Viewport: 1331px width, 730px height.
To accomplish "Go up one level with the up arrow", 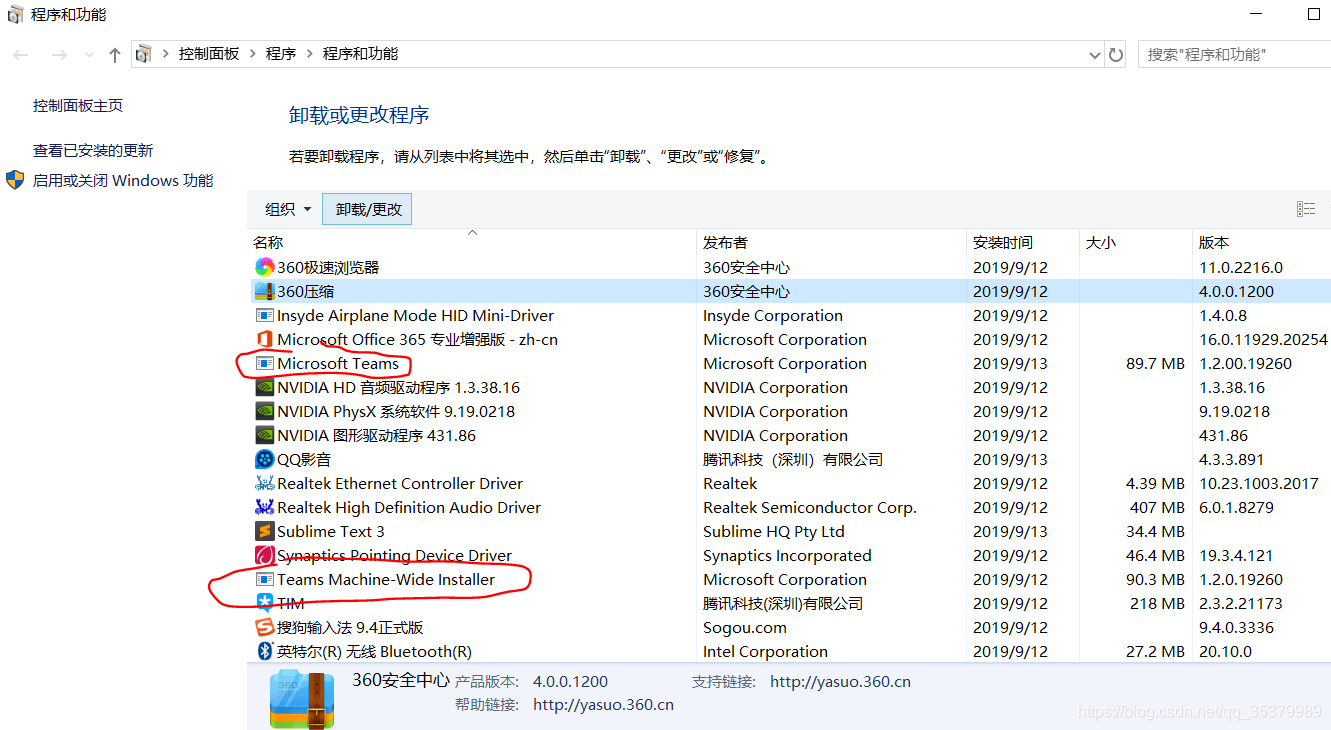I will pos(115,55).
